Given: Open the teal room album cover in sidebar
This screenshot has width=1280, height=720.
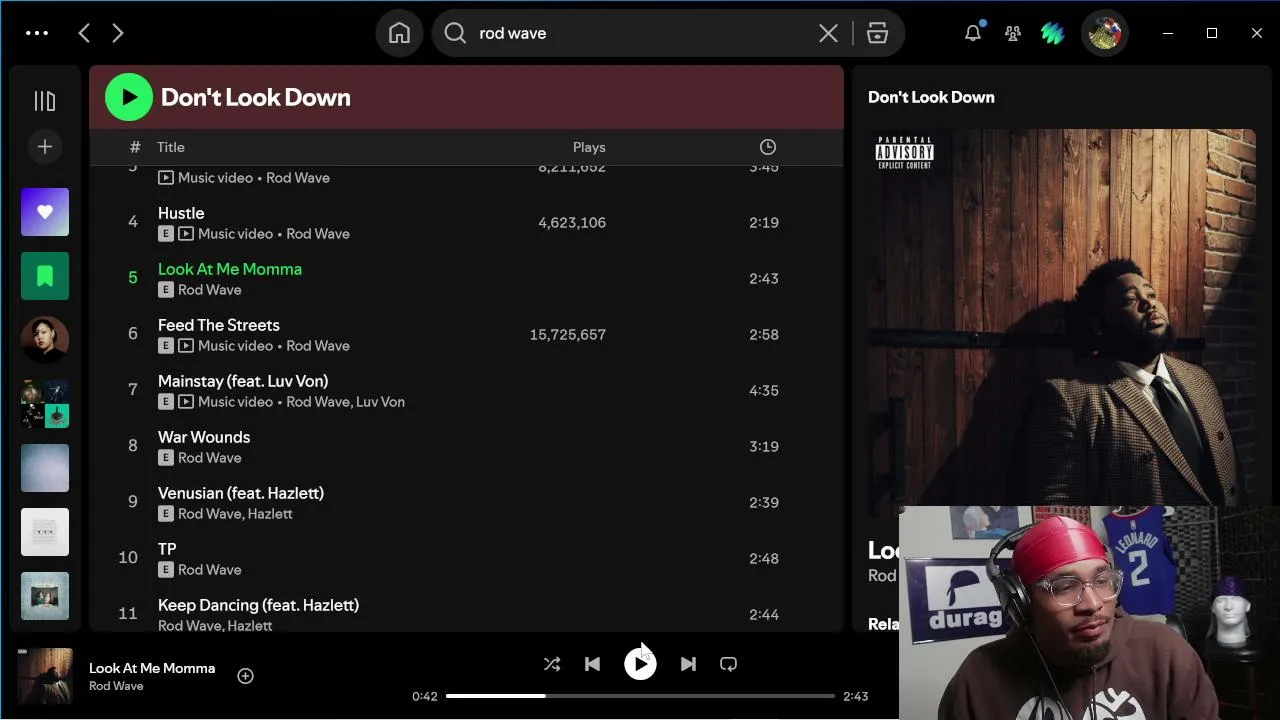Looking at the screenshot, I should 45,596.
